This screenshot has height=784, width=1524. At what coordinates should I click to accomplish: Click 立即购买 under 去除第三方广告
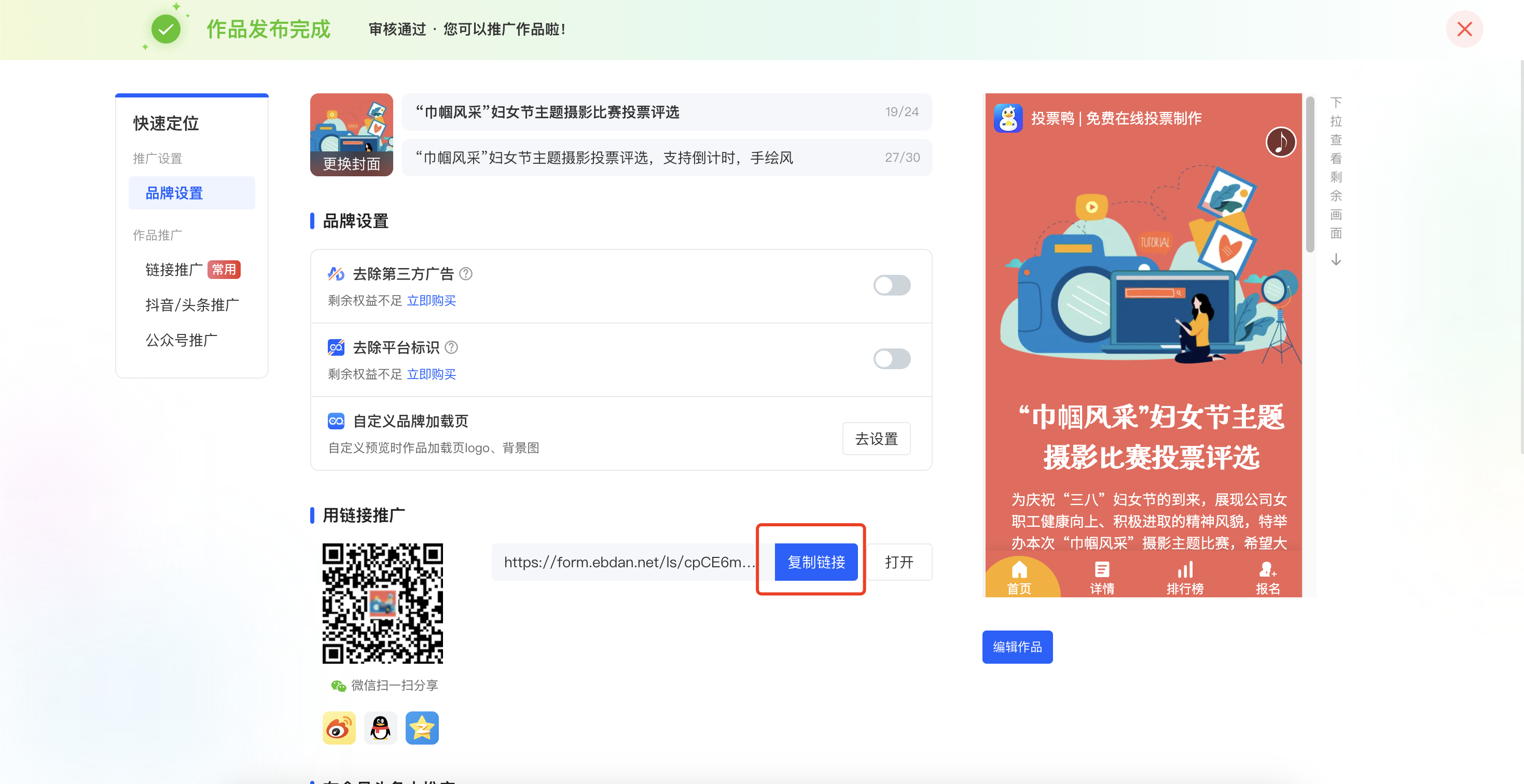431,301
